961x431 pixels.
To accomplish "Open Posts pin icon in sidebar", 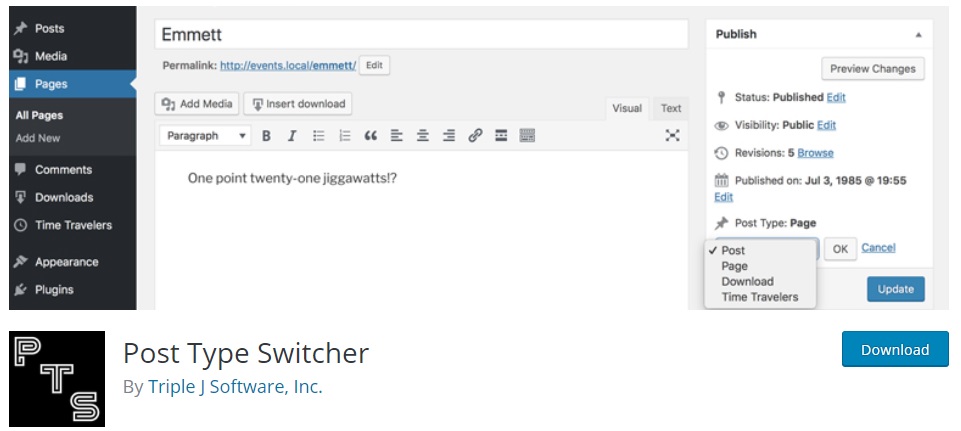I will pyautogui.click(x=21, y=28).
